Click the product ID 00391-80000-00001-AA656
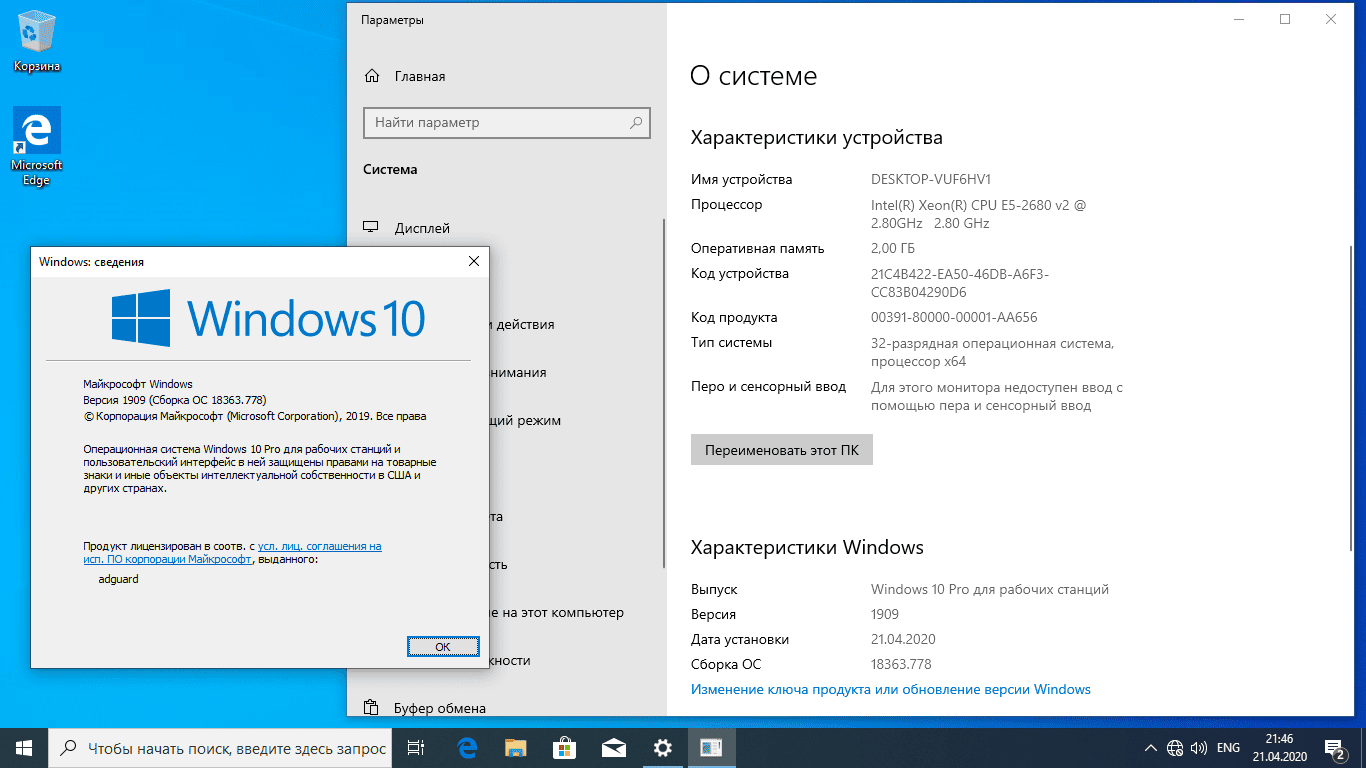The height and width of the screenshot is (768, 1366). 954,317
